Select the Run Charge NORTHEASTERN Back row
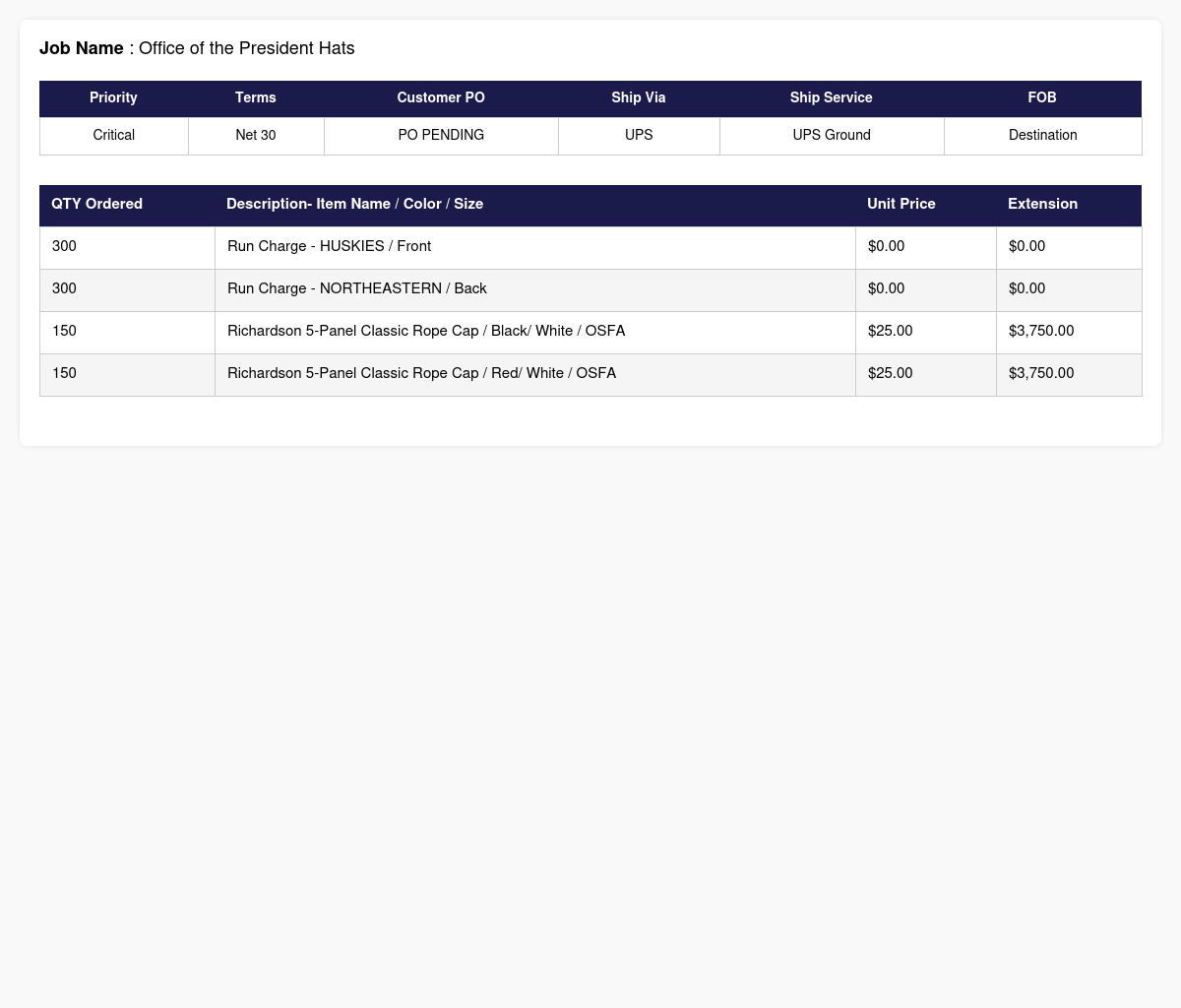 point(590,289)
